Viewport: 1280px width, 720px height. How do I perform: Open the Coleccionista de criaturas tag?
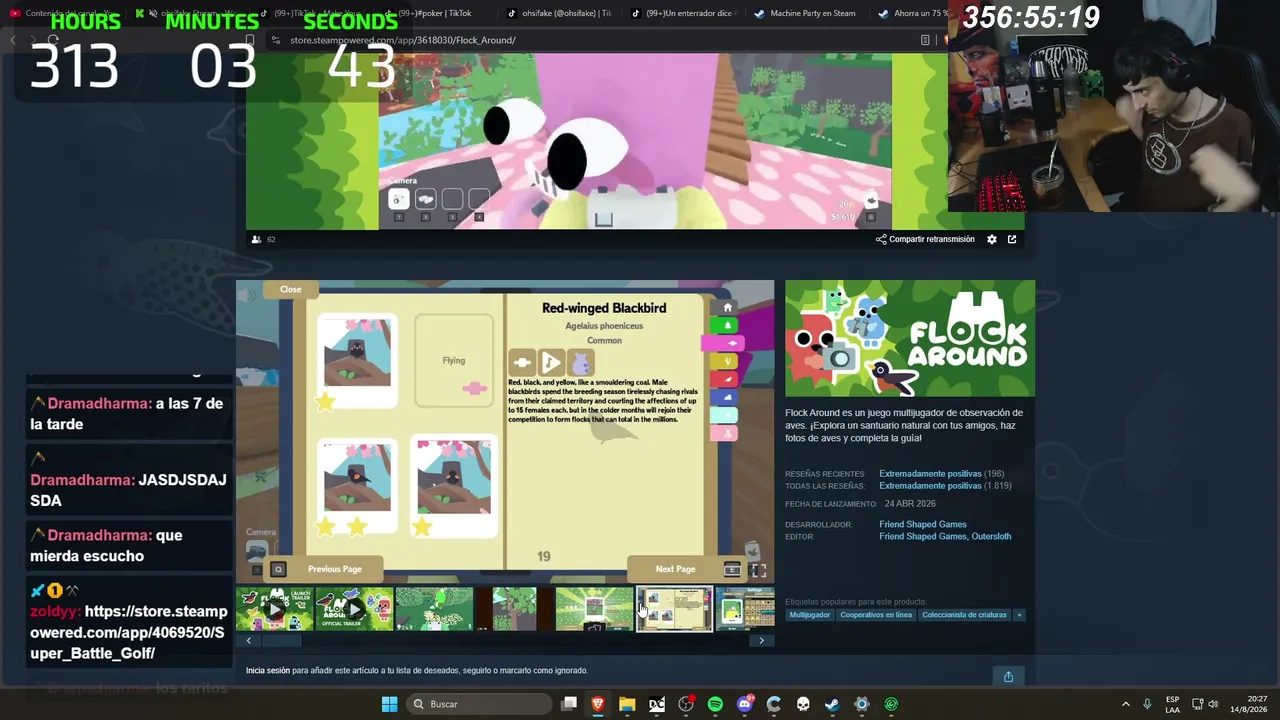click(965, 615)
